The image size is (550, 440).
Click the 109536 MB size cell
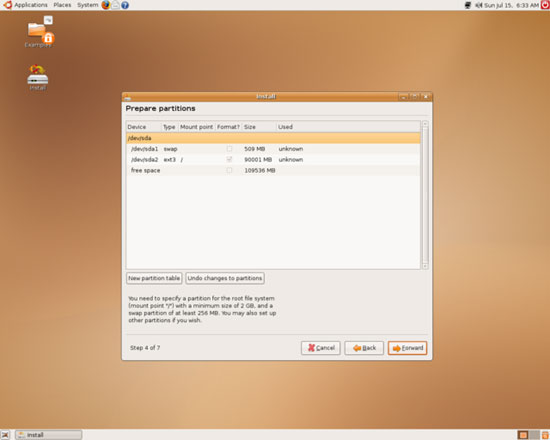click(x=260, y=170)
